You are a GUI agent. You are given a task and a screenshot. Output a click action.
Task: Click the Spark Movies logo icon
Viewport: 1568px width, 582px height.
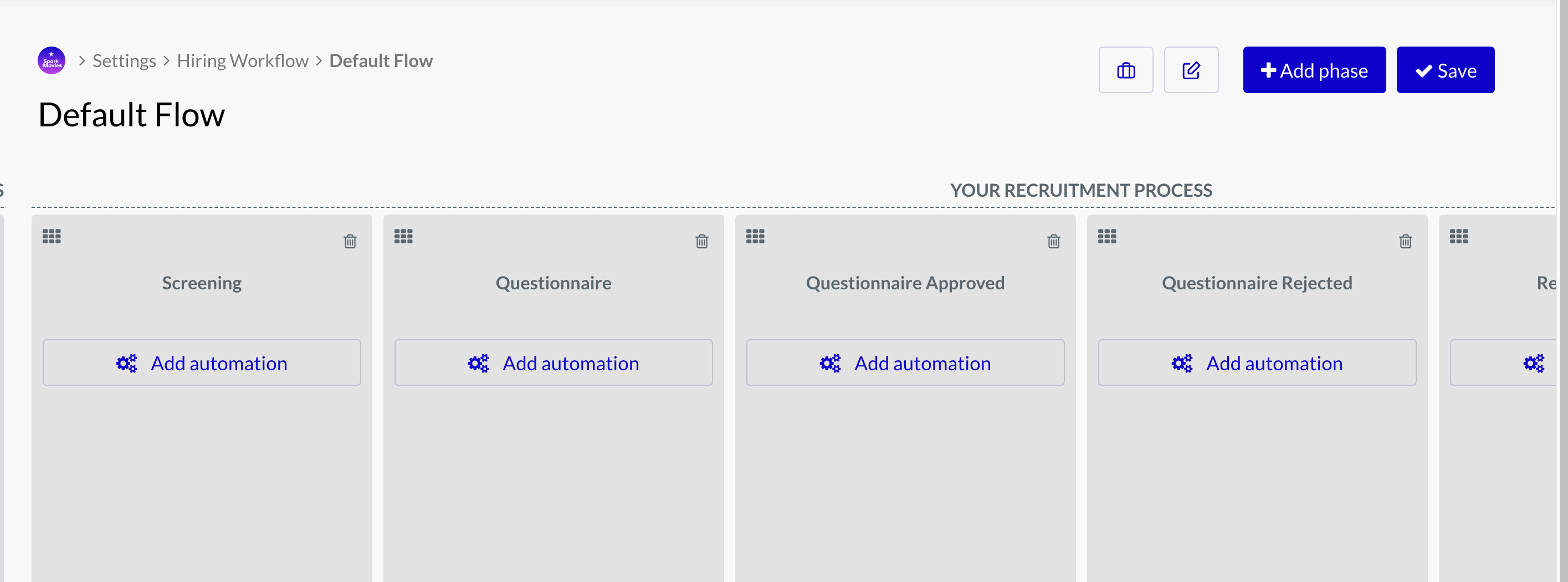click(x=52, y=61)
